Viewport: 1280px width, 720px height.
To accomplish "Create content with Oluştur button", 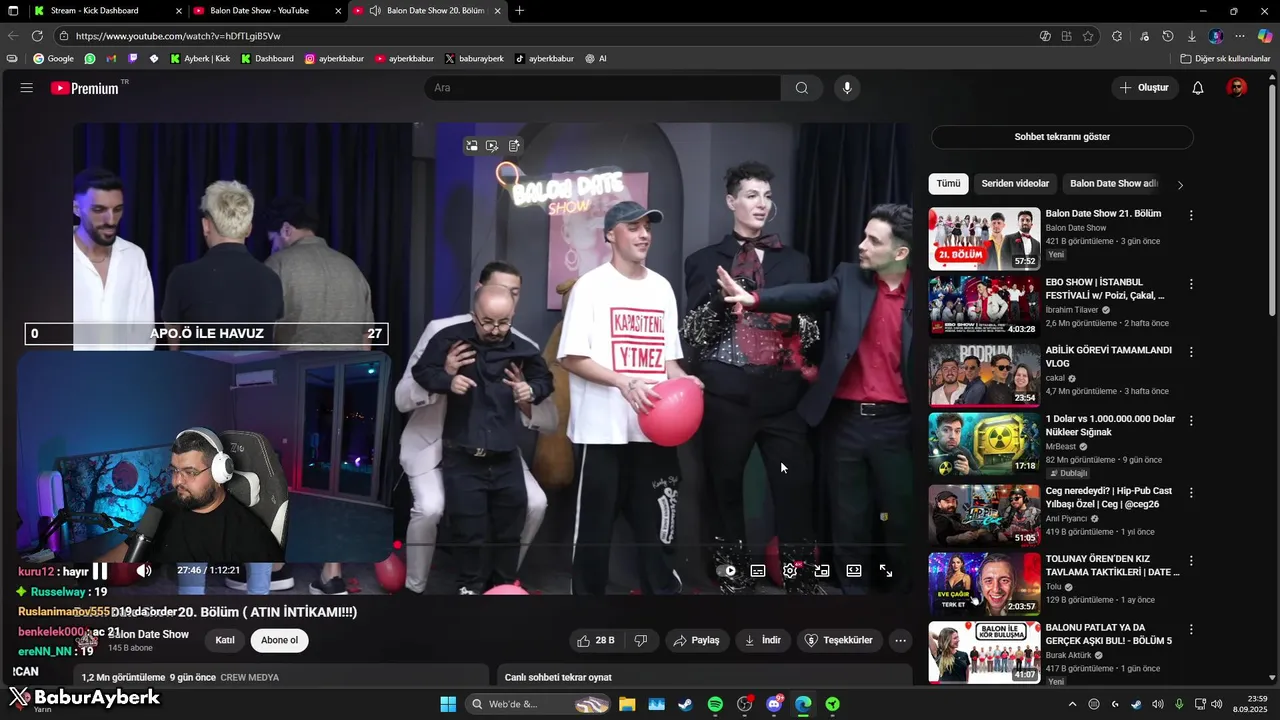I will pos(1144,88).
